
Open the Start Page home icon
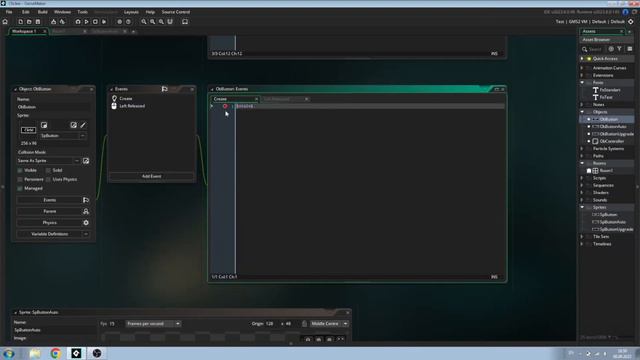[x=5, y=22]
